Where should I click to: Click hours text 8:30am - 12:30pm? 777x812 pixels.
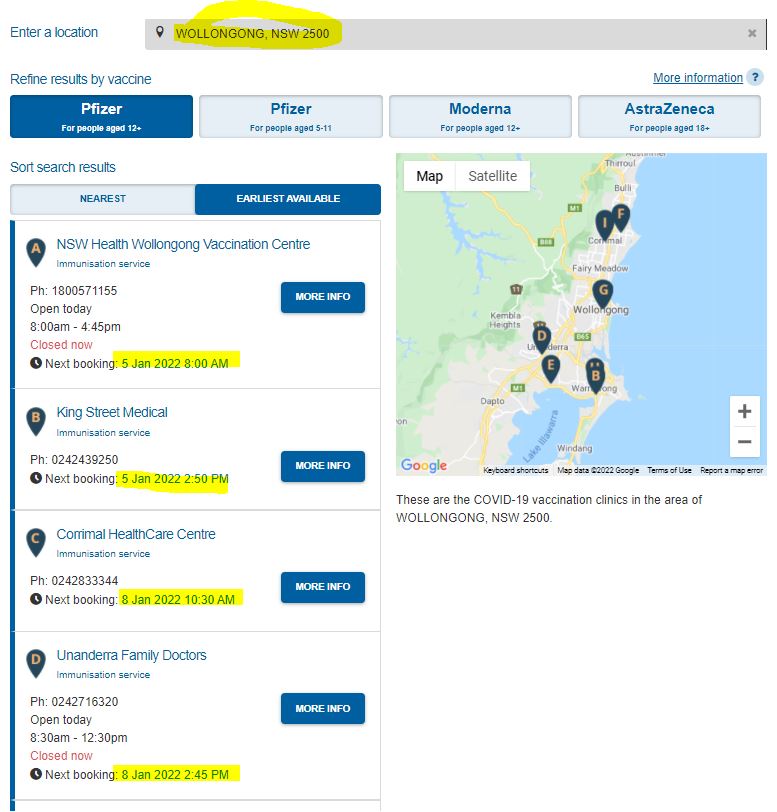[x=79, y=738]
